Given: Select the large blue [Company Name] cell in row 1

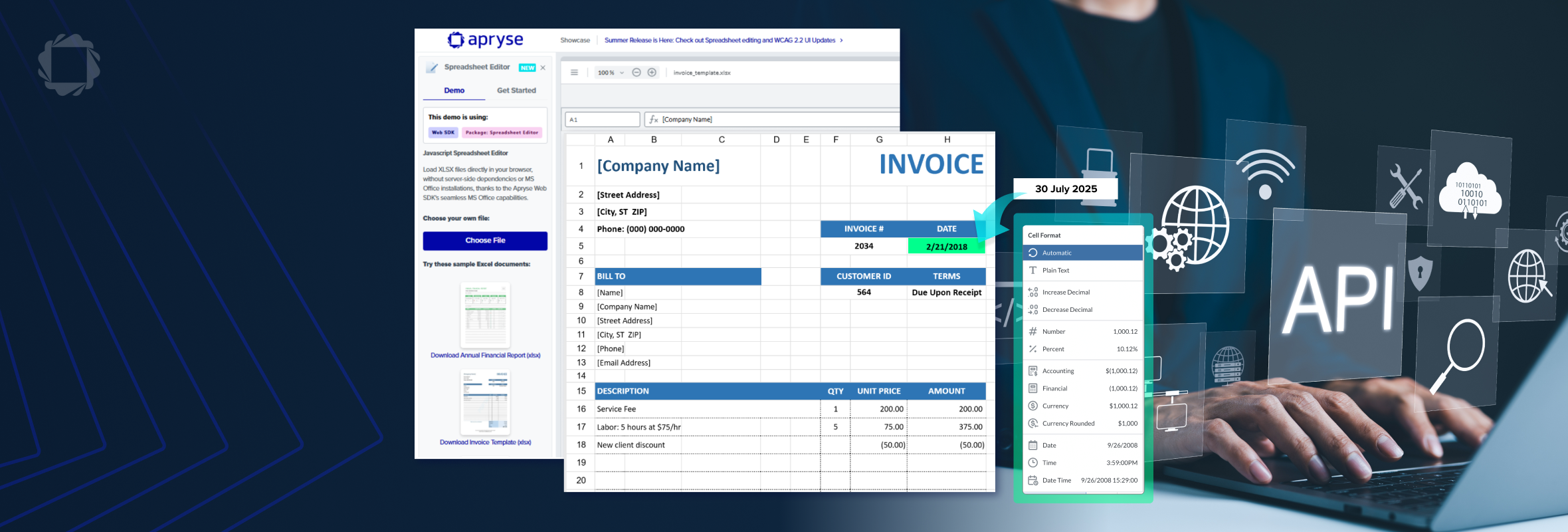Looking at the screenshot, I should (658, 166).
